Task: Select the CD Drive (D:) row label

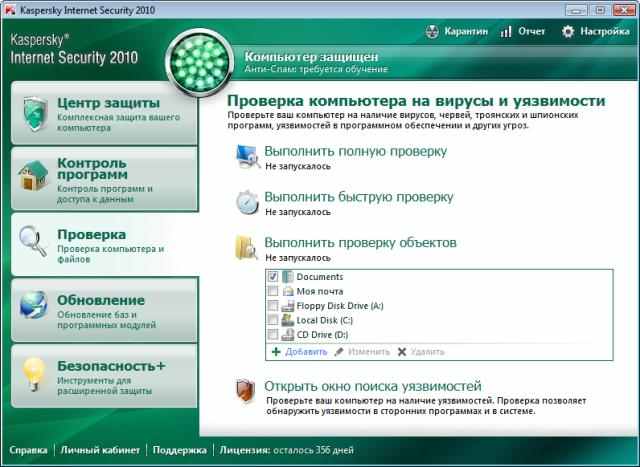Action: tap(322, 335)
